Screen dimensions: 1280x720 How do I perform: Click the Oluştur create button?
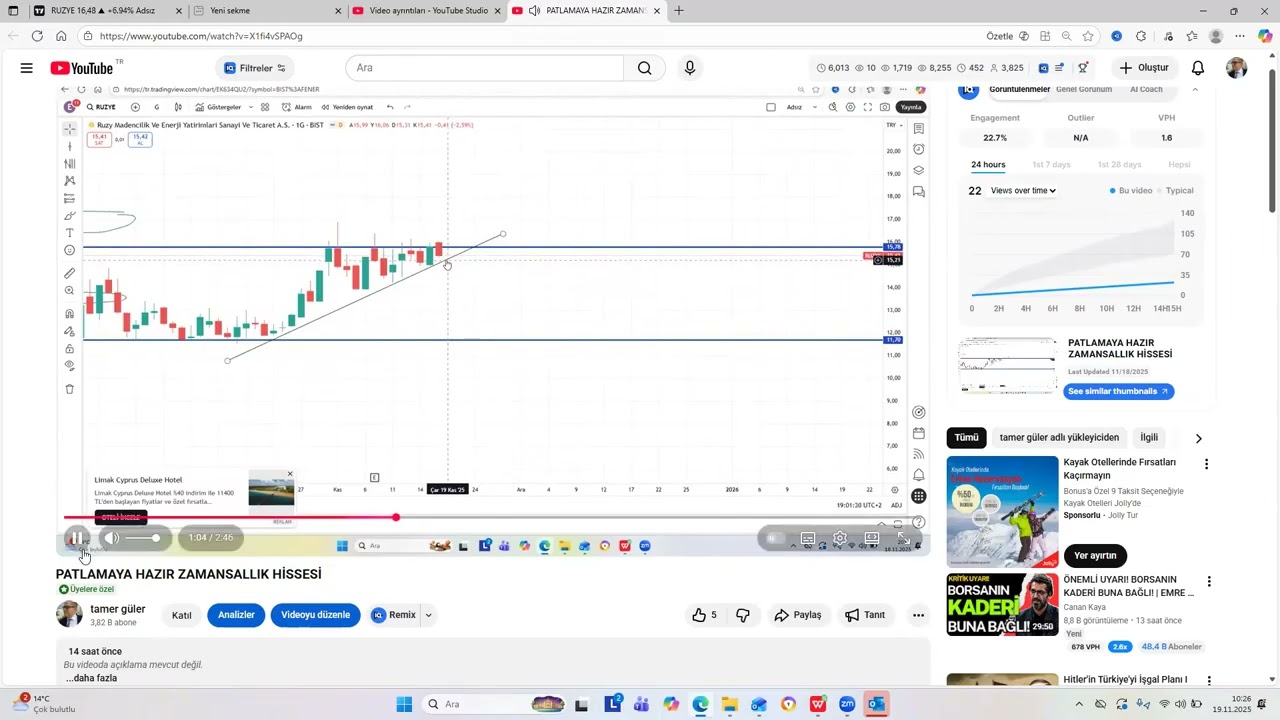1144,68
